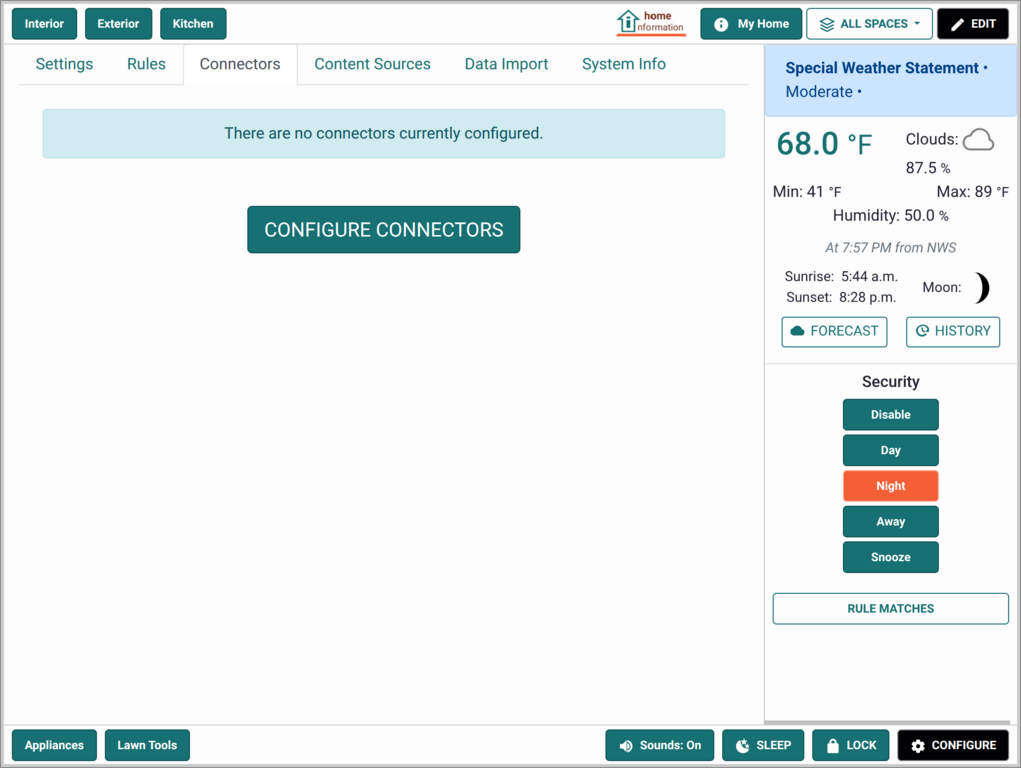Select the Connectors tab

click(240, 64)
